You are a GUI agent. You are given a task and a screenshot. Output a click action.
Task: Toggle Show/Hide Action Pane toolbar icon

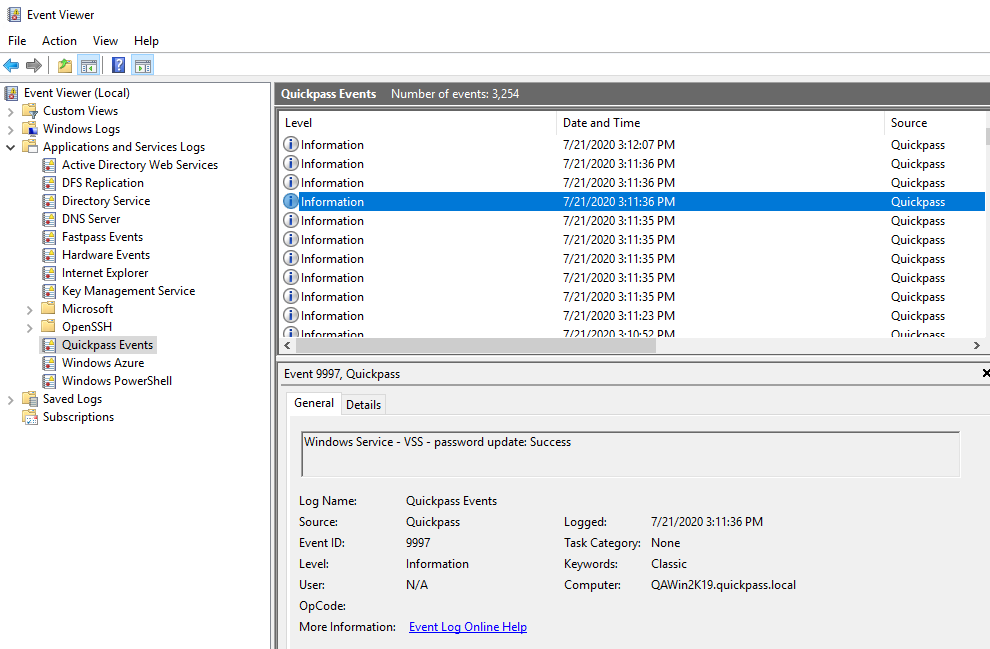[143, 65]
